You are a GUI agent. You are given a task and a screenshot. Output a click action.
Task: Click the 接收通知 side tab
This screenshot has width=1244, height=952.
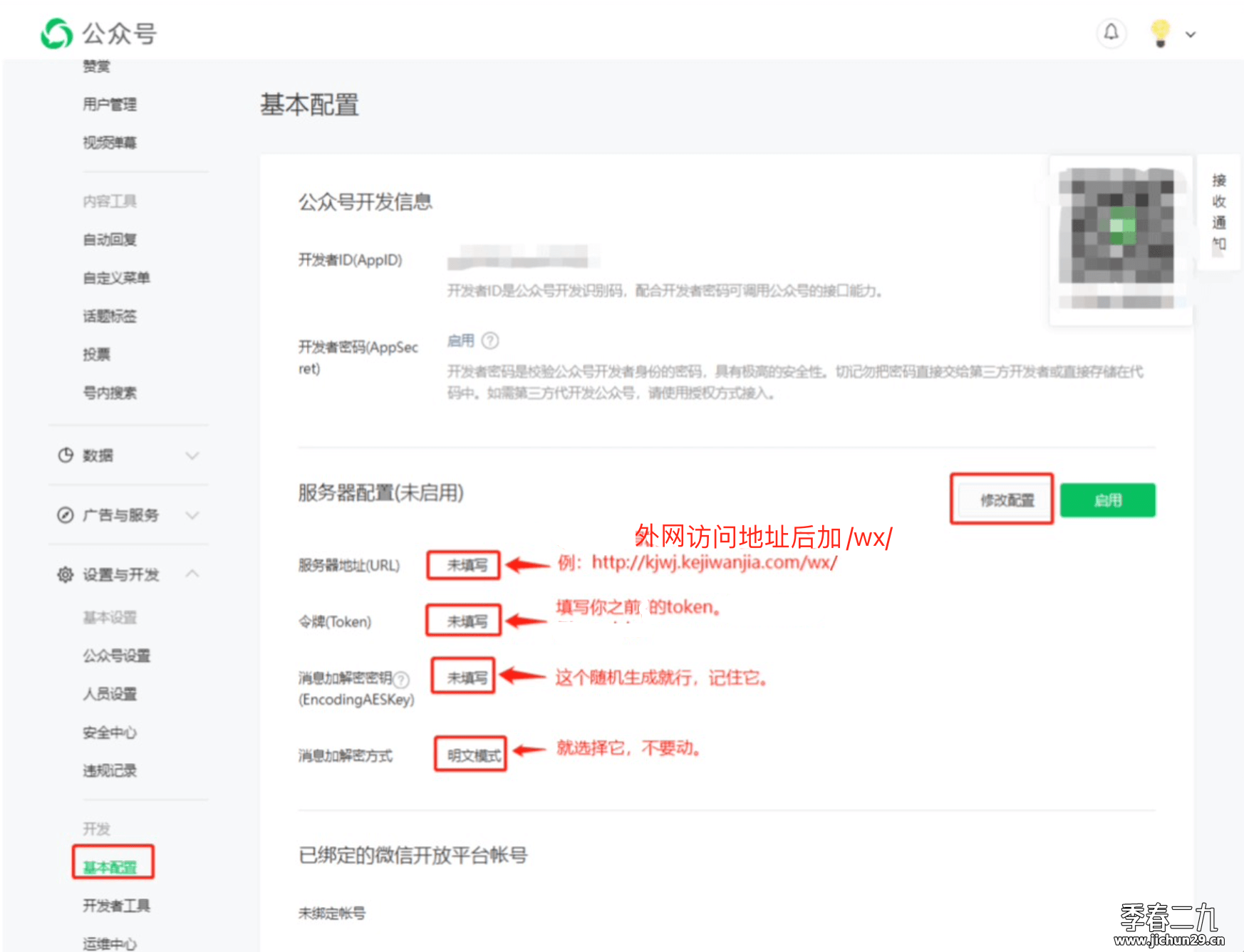pos(1219,212)
